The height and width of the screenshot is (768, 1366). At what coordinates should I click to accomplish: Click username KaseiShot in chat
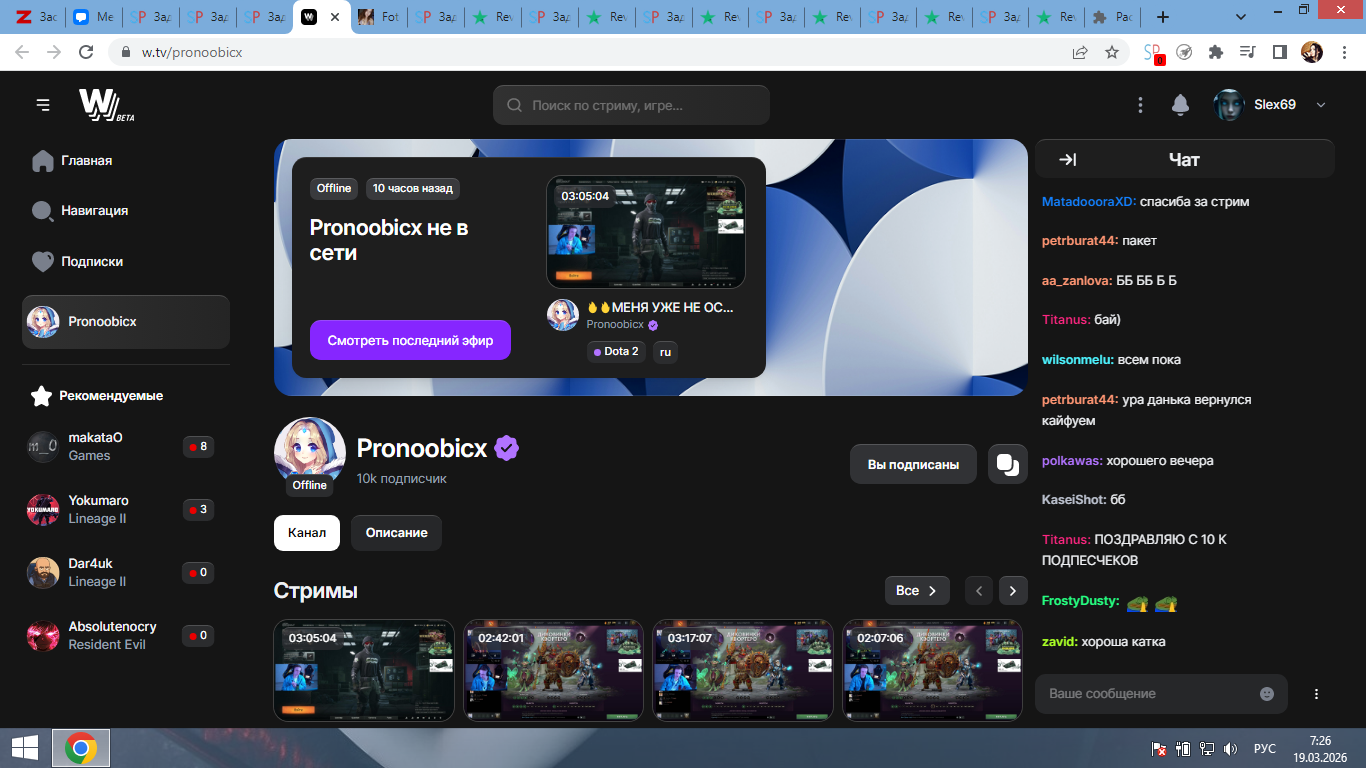point(1074,500)
